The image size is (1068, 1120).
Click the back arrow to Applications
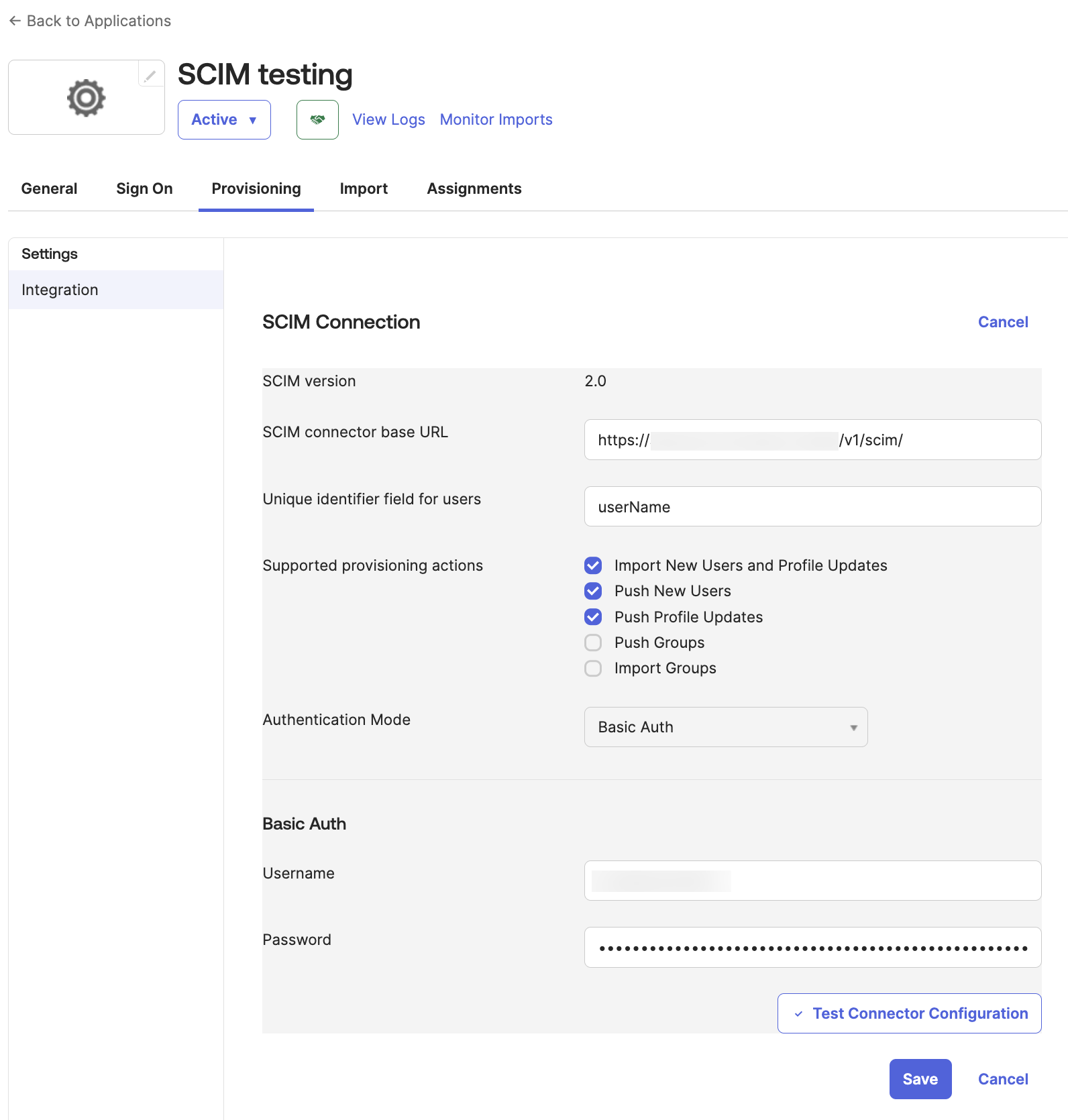[x=15, y=21]
